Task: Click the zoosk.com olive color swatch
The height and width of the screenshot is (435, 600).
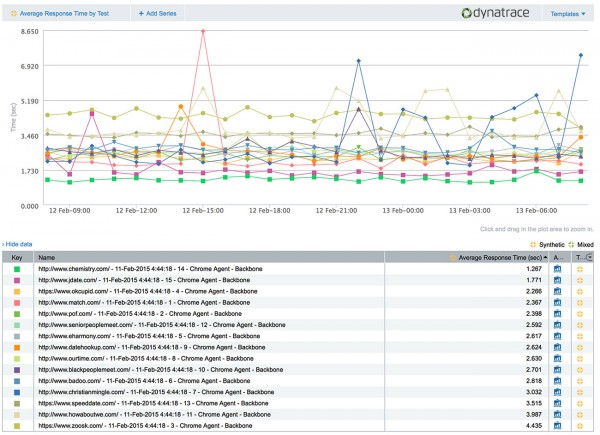Action: pyautogui.click(x=17, y=426)
